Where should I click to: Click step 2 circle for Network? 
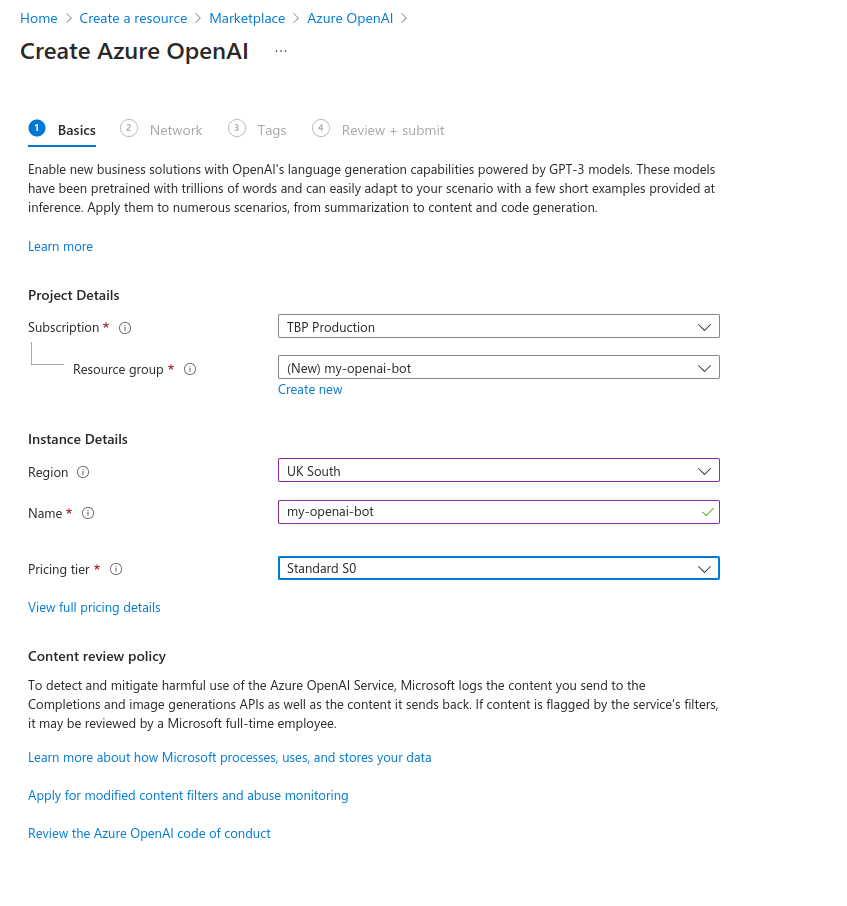pos(129,128)
